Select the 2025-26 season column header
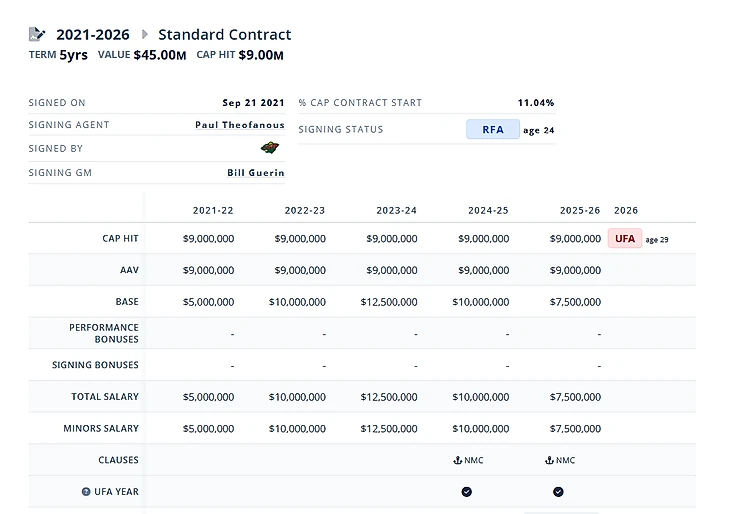This screenshot has width=730, height=514. pyautogui.click(x=580, y=210)
